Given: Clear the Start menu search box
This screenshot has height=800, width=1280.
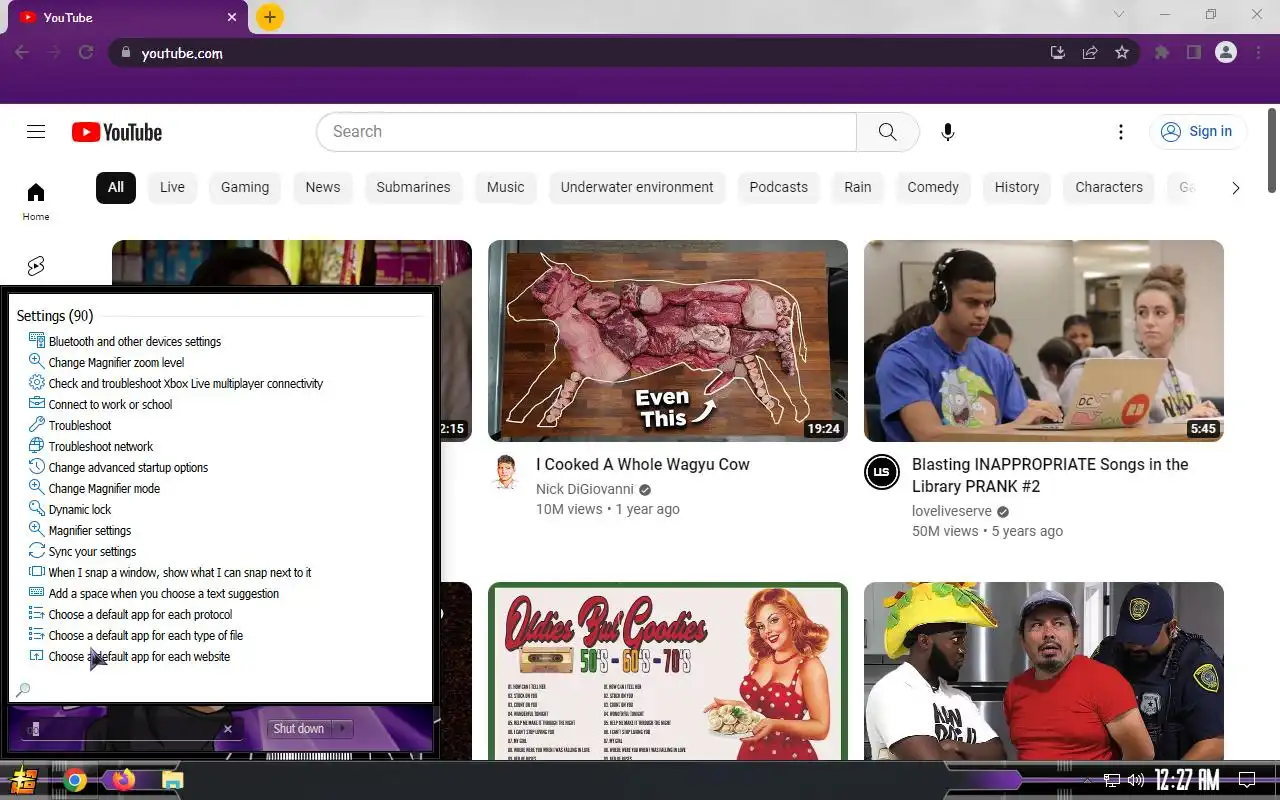Looking at the screenshot, I should pos(227,729).
